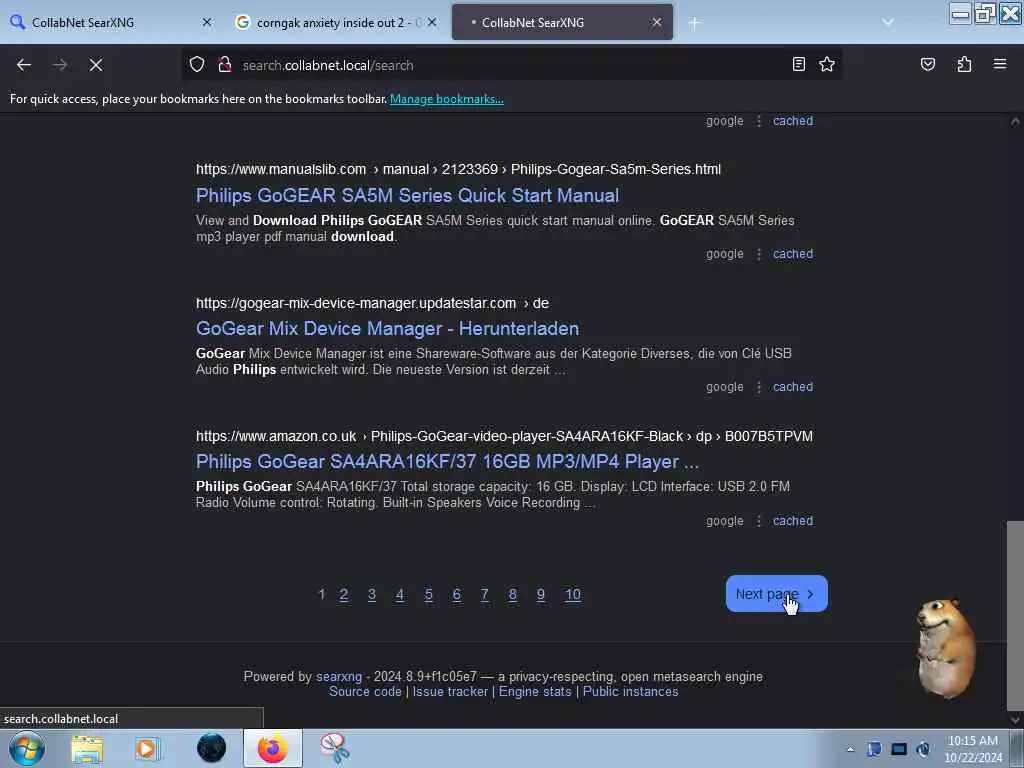Image resolution: width=1024 pixels, height=768 pixels.
Task: Open the Firefox hamburger application menu
Action: (1000, 64)
